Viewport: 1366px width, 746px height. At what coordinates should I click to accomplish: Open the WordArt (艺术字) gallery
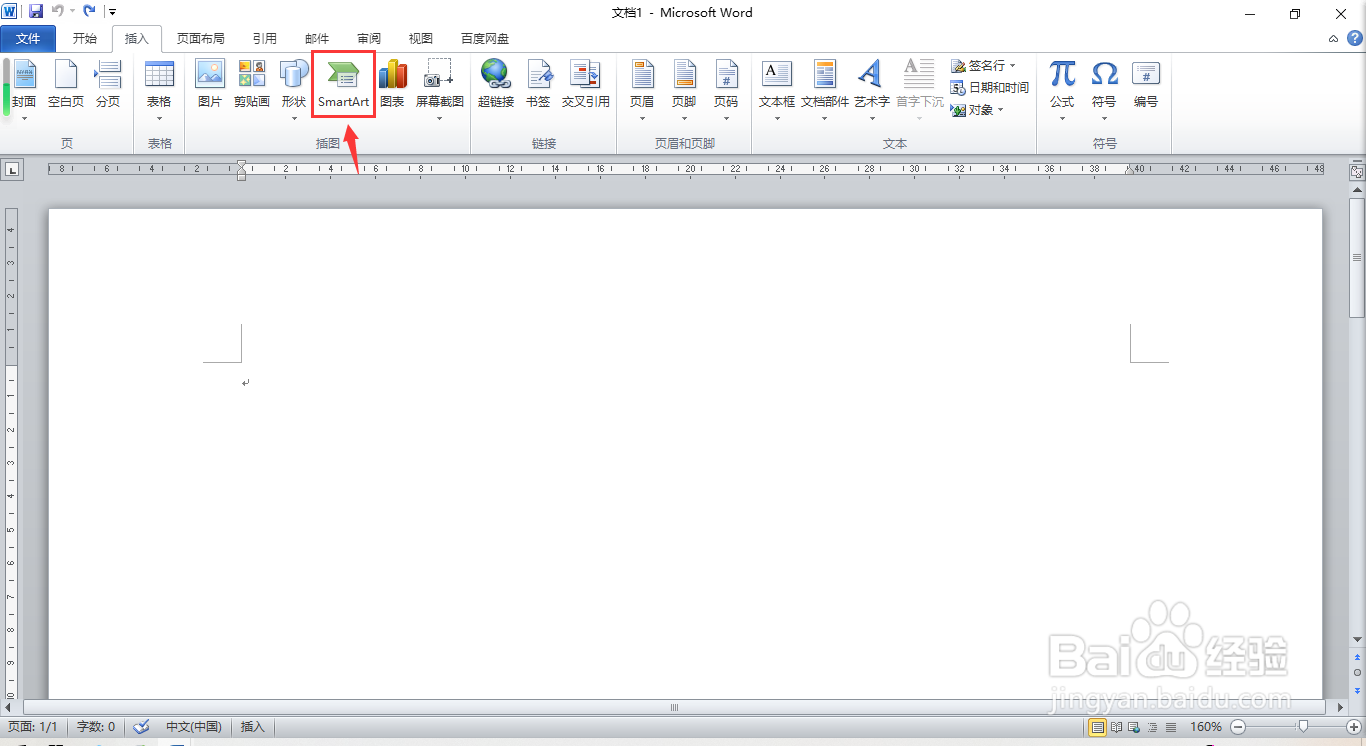[871, 89]
